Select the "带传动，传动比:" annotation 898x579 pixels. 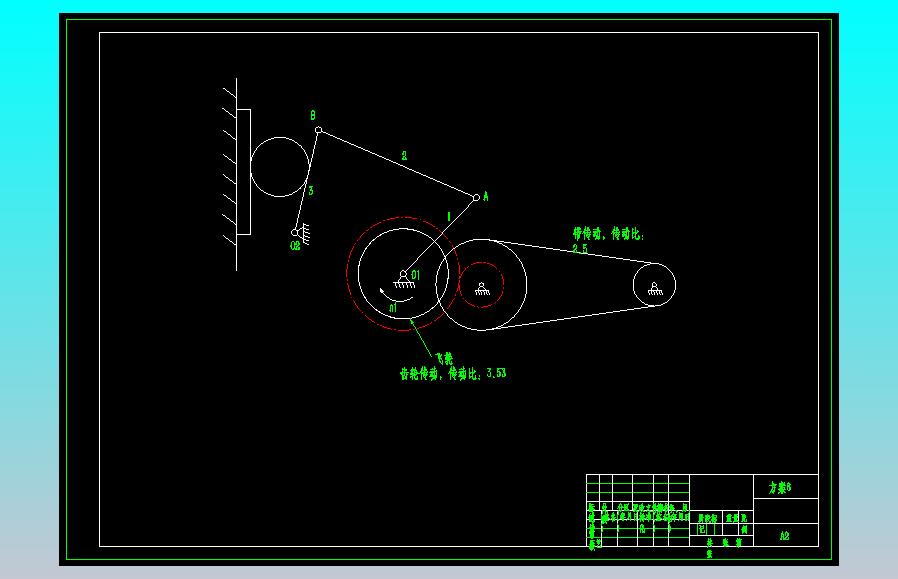(609, 234)
